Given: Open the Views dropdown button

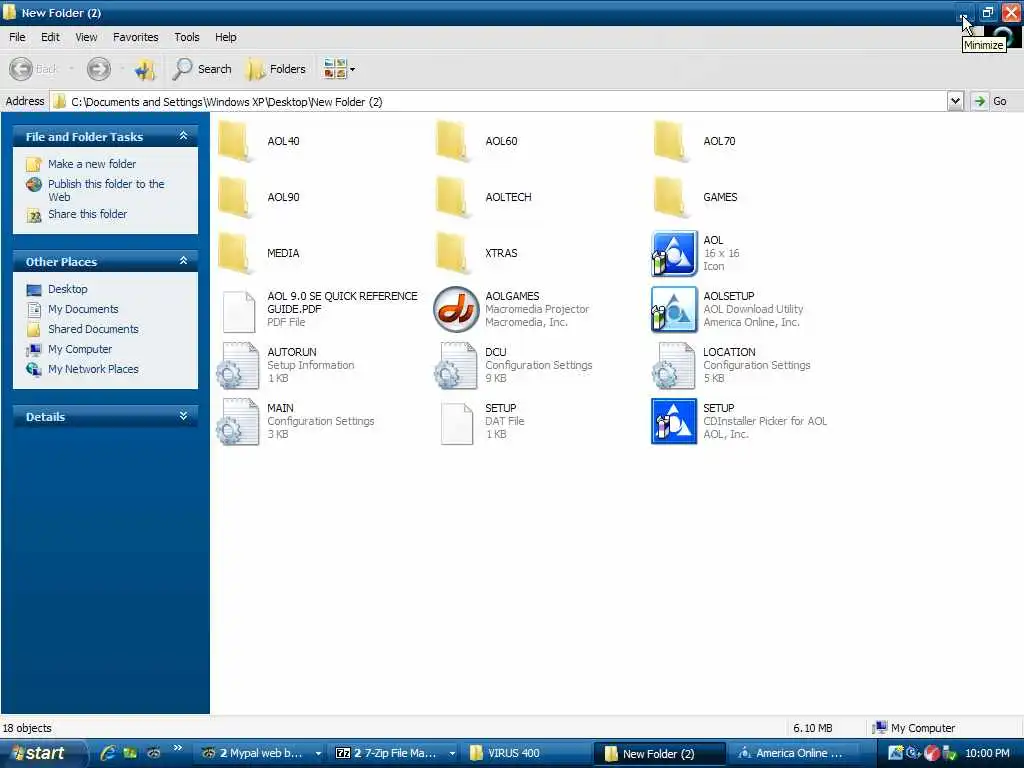Looking at the screenshot, I should (339, 69).
